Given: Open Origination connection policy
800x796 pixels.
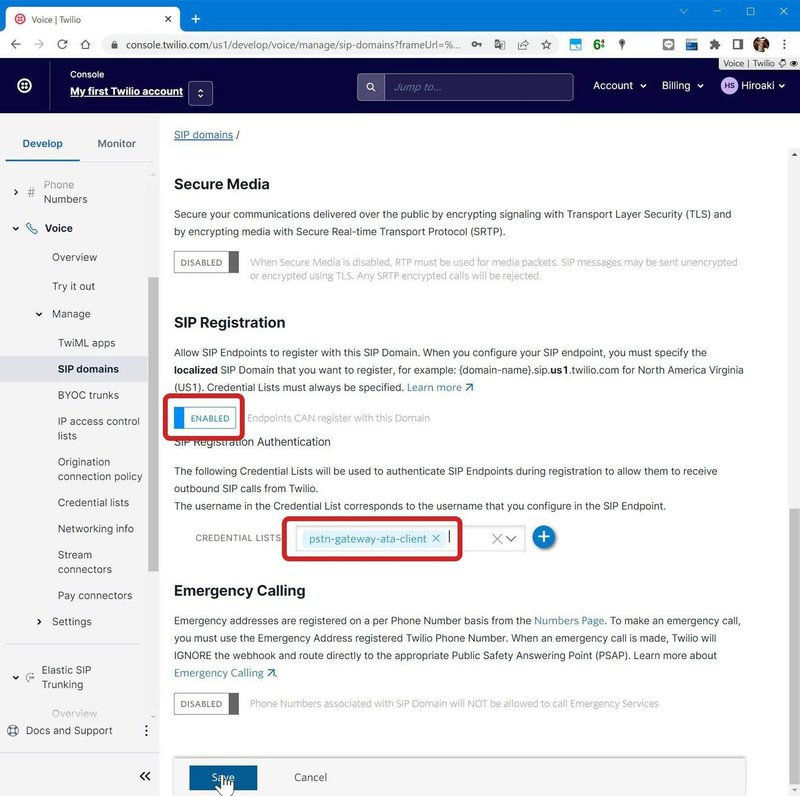Looking at the screenshot, I should (100, 469).
